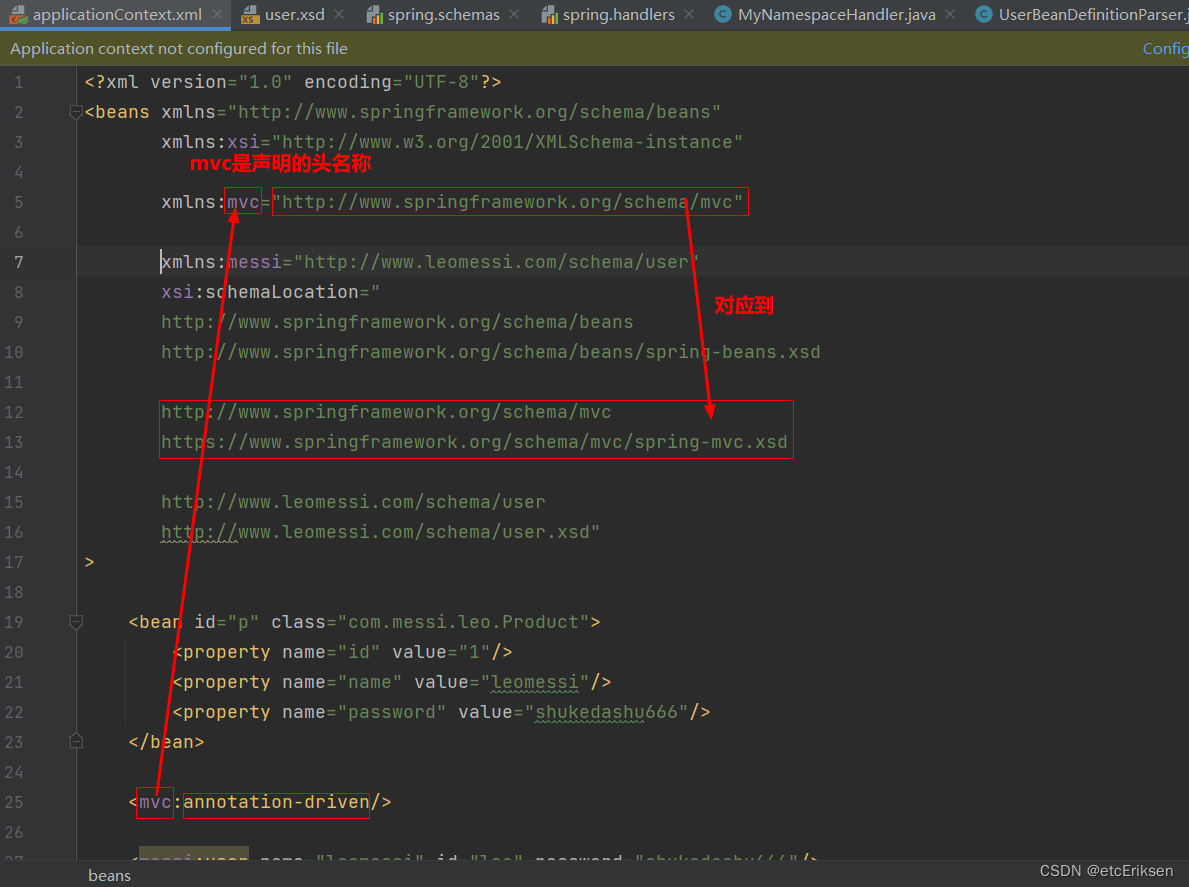Image resolution: width=1189 pixels, height=887 pixels.
Task: Click the spring.handlers tab file icon
Action: [549, 15]
